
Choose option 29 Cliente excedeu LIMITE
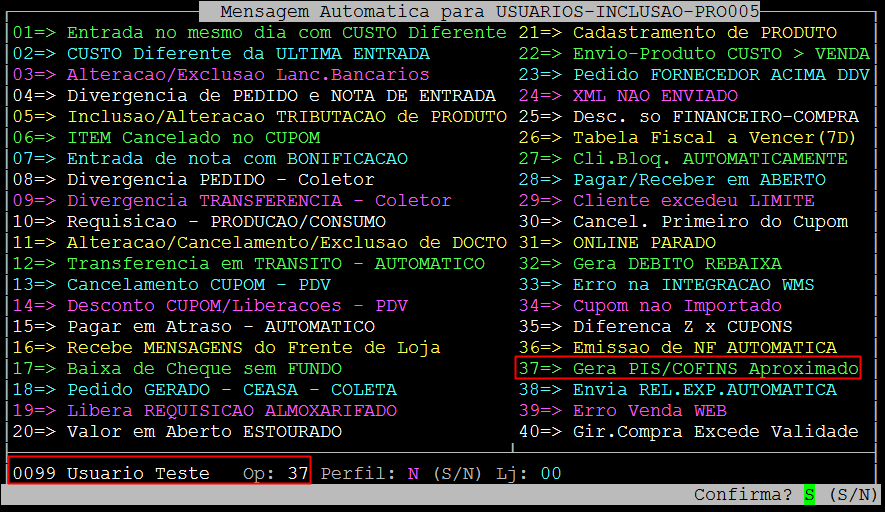tap(651, 201)
